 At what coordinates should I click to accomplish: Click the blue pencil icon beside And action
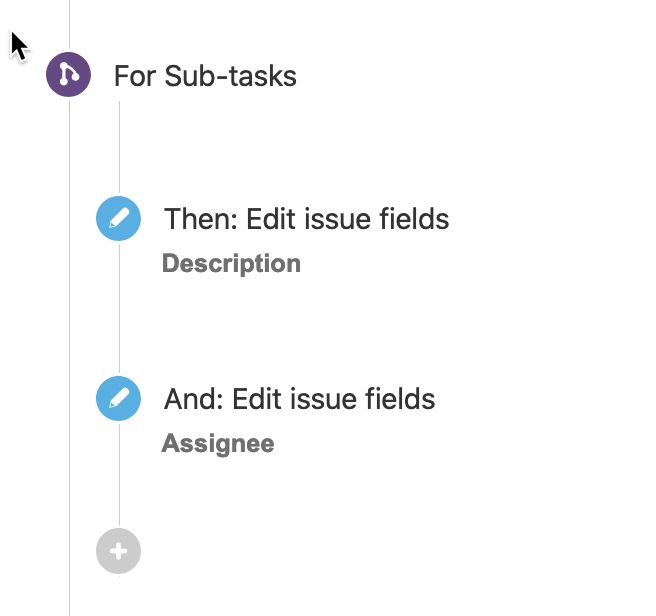[x=118, y=399]
